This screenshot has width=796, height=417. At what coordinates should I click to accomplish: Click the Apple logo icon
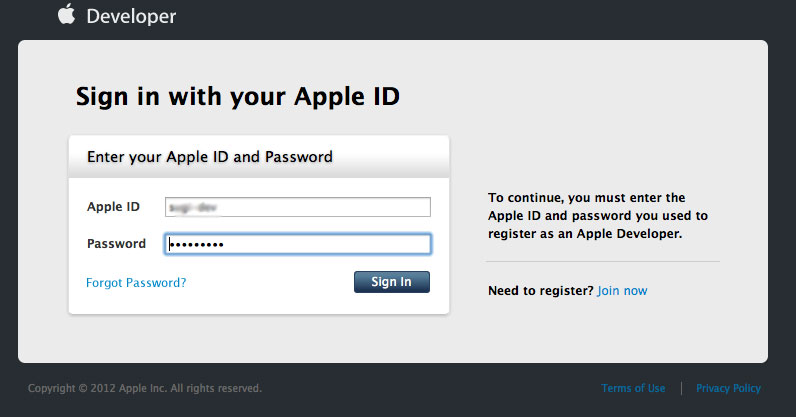66,14
